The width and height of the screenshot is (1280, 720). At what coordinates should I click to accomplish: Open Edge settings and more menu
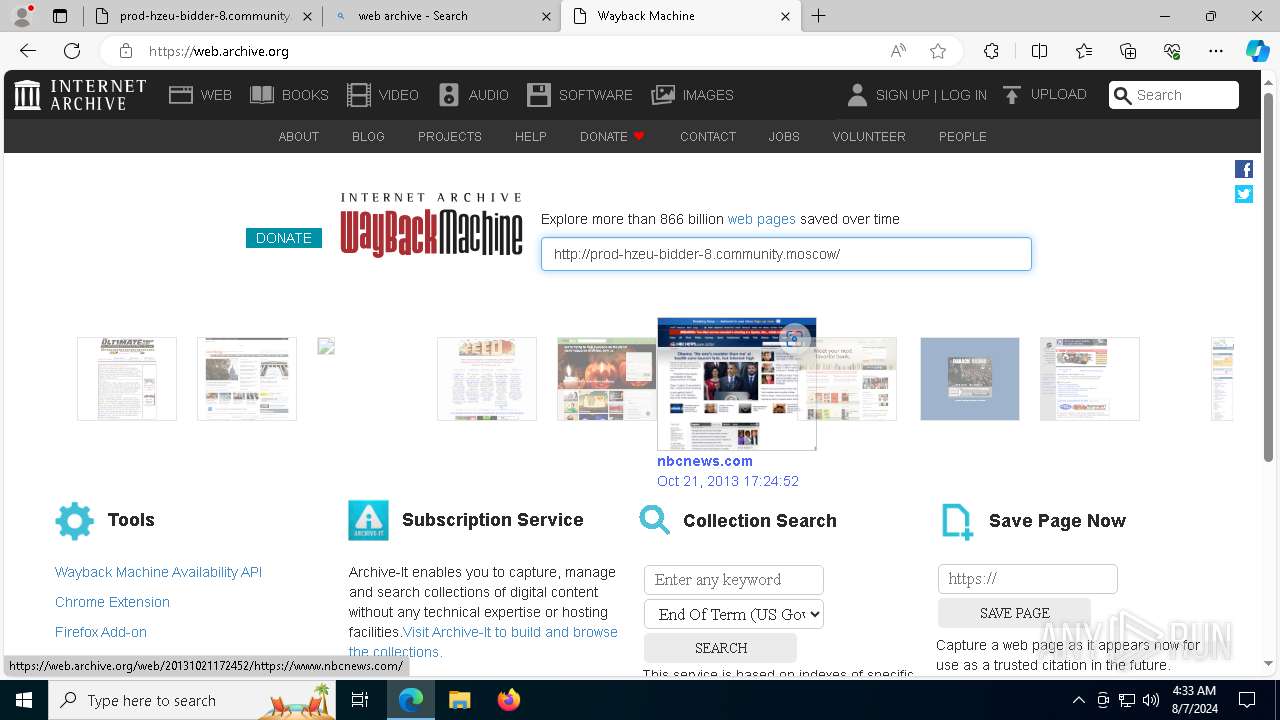(1216, 51)
